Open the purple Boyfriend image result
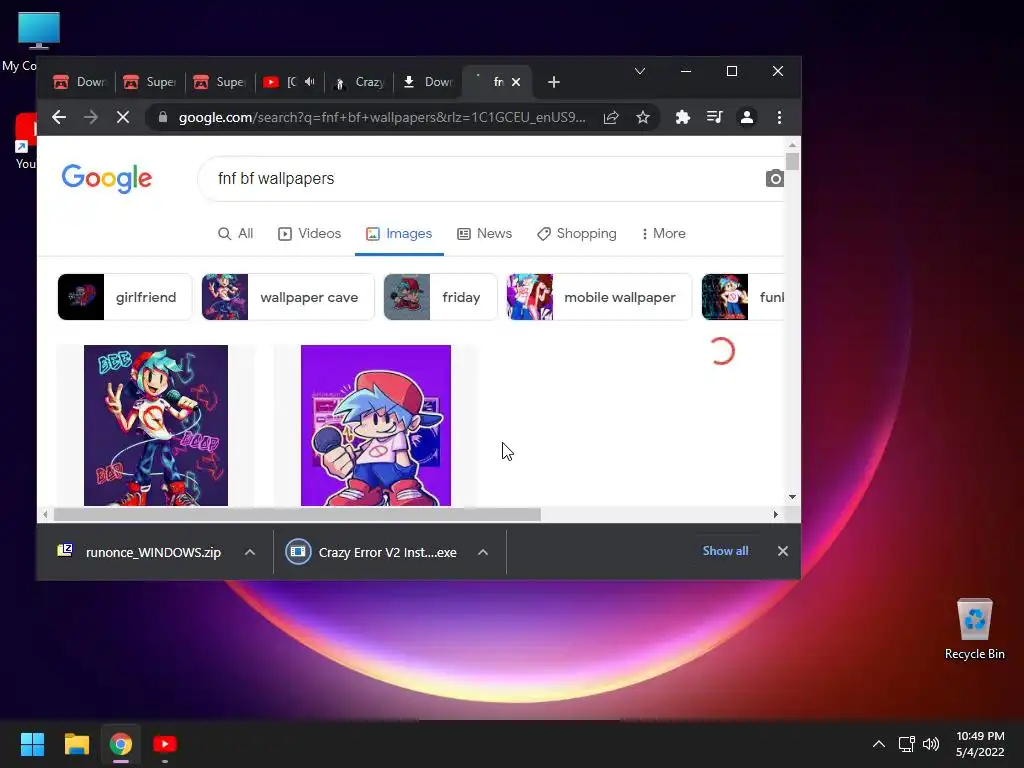This screenshot has height=768, width=1024. [x=376, y=425]
